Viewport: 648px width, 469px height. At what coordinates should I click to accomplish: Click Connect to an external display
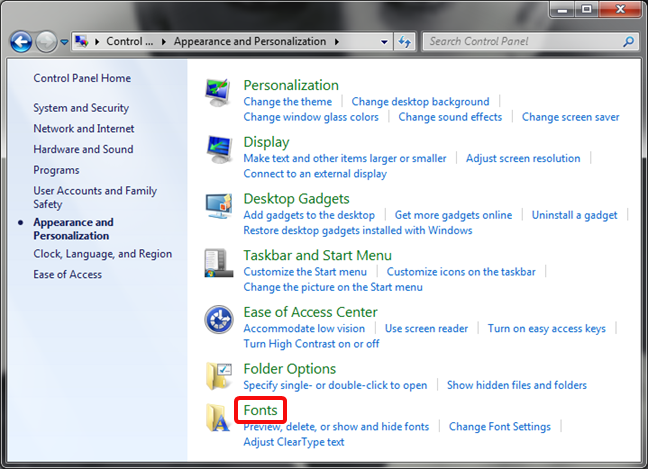click(315, 174)
